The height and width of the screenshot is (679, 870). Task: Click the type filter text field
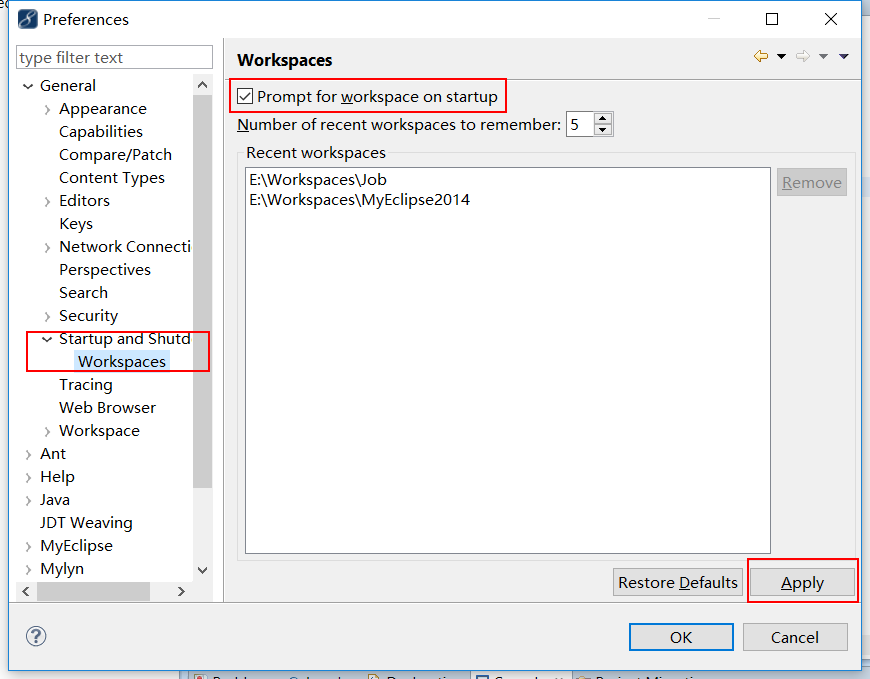tap(114, 57)
